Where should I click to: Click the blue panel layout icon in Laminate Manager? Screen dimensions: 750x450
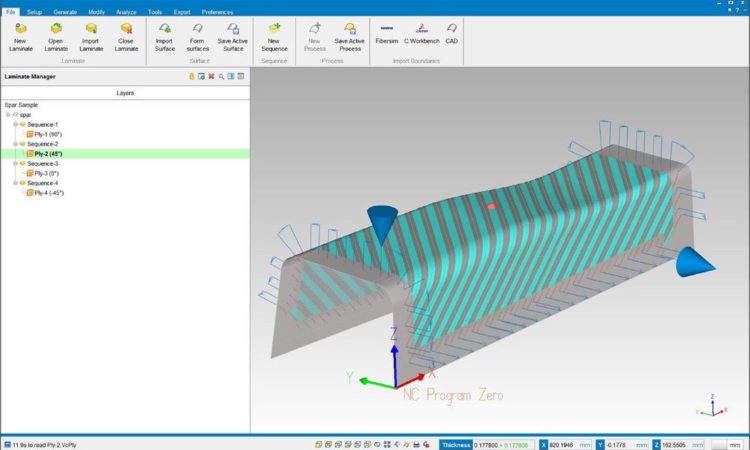click(231, 77)
